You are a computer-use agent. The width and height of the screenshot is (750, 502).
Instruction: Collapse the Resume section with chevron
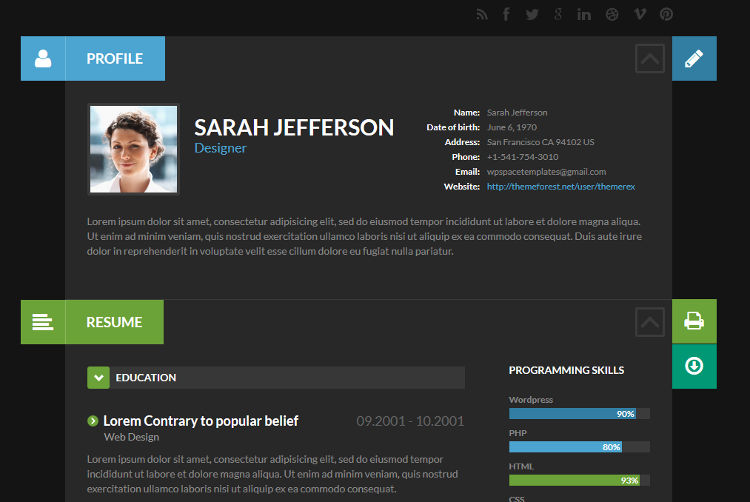650,322
